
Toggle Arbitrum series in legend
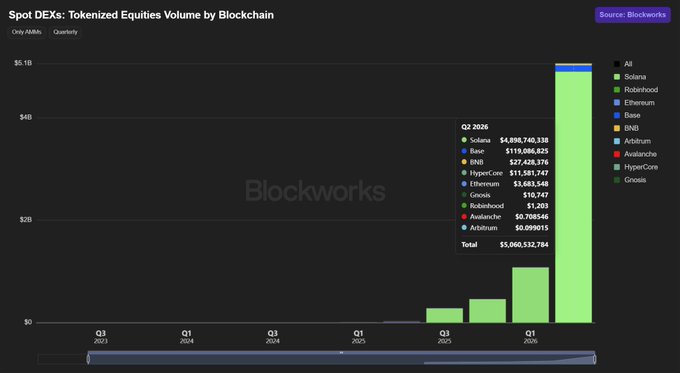point(632,141)
